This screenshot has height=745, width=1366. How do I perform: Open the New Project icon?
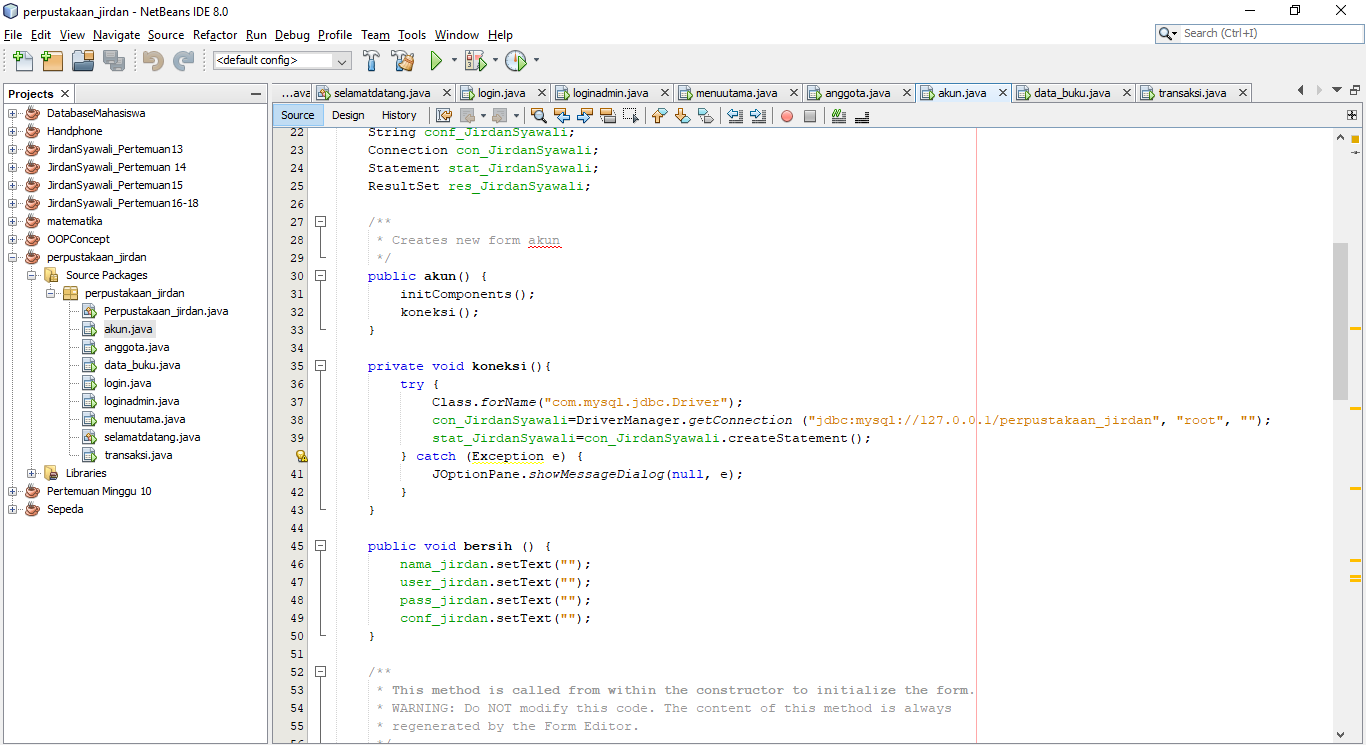[51, 61]
